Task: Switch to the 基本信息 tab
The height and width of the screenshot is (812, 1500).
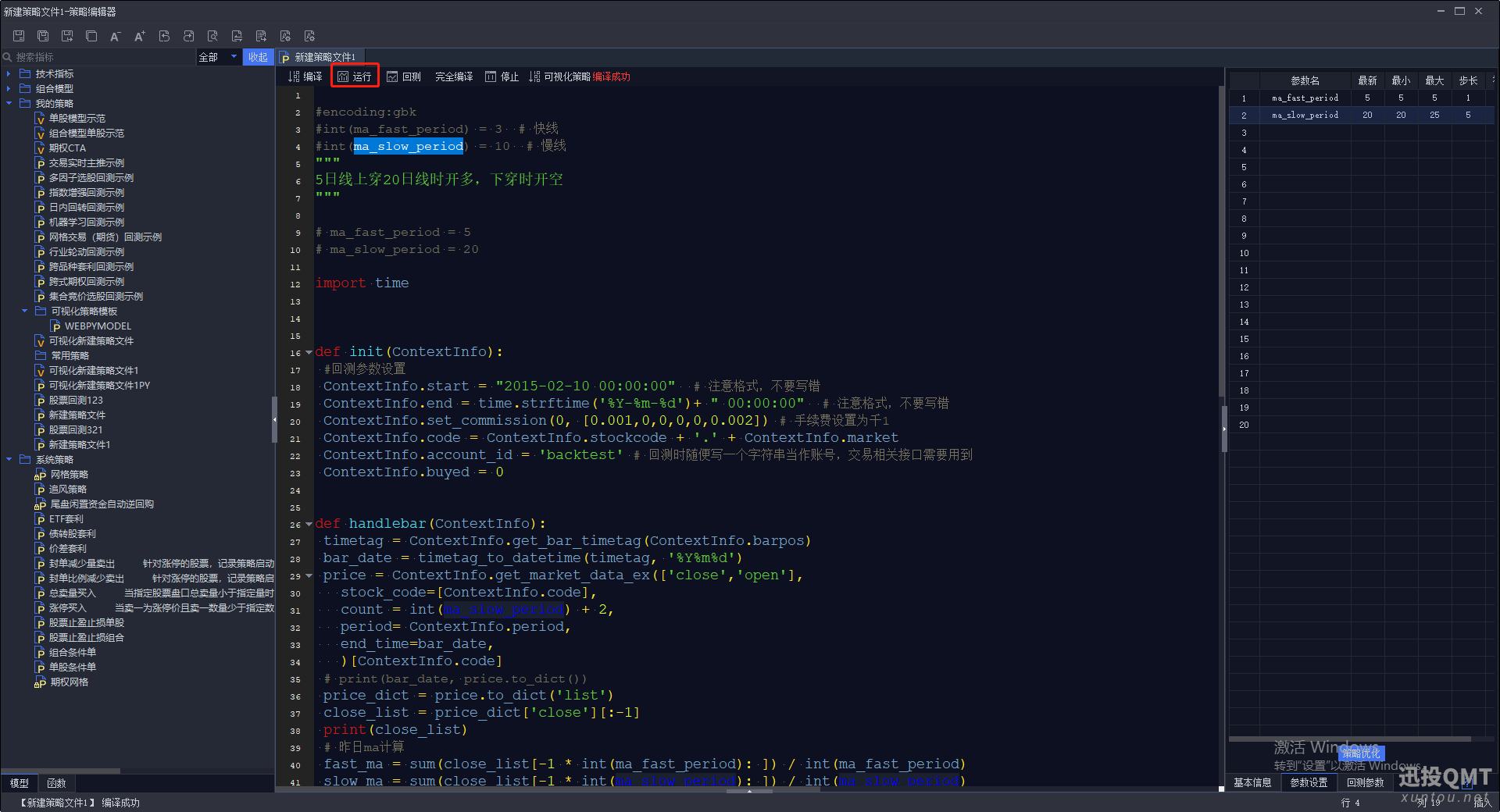Action: click(x=1252, y=782)
